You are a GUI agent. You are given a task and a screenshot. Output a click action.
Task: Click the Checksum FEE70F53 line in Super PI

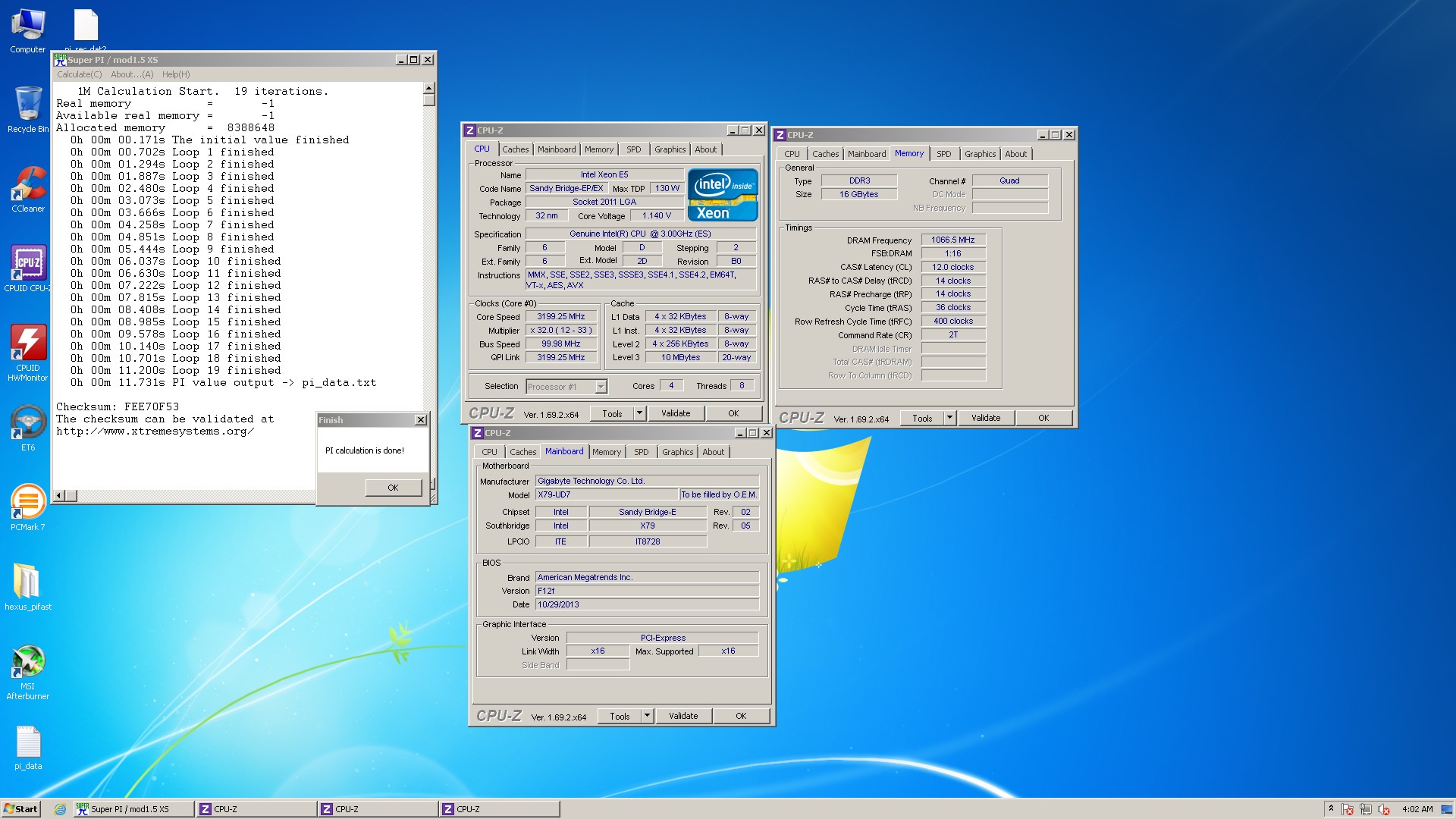118,407
